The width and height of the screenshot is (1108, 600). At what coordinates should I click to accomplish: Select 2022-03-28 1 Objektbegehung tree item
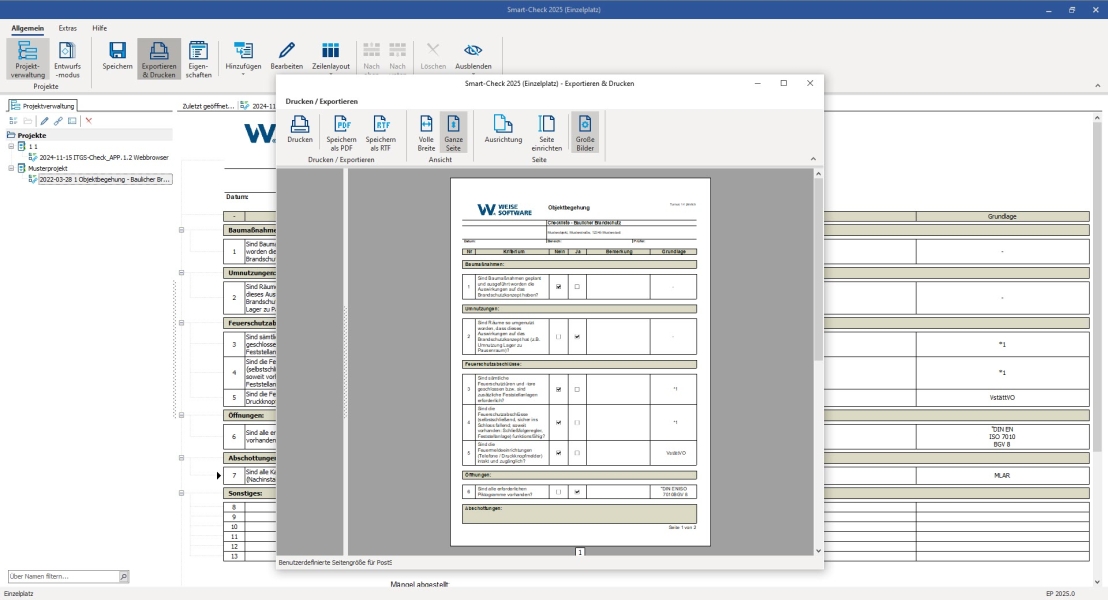click(104, 180)
